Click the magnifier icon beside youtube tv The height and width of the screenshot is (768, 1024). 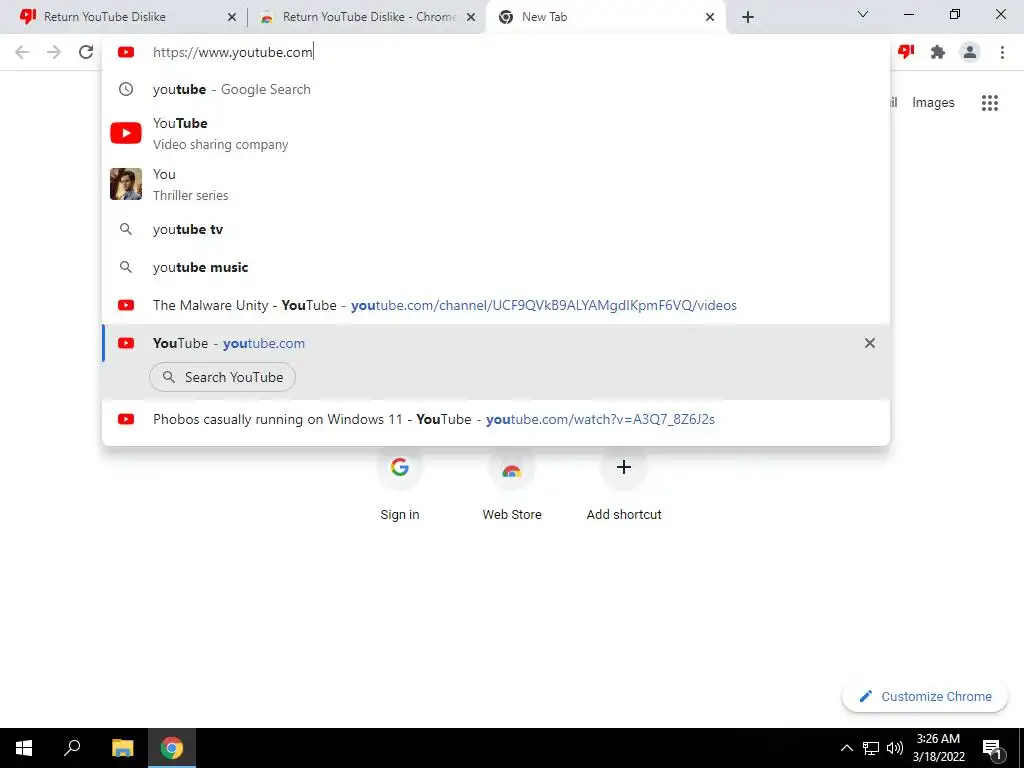click(125, 229)
